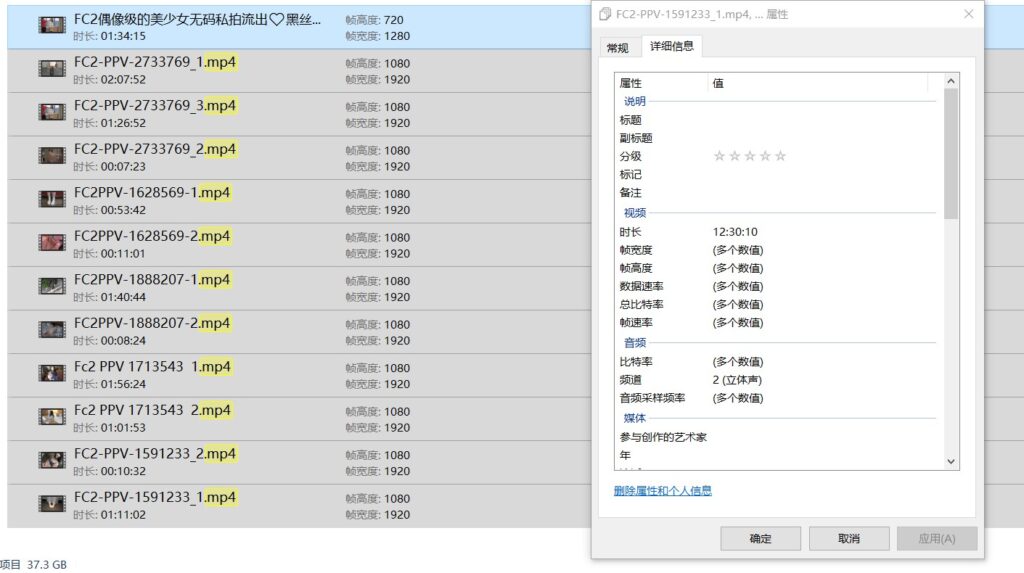Click the thumbnail icon of FC2-PPV-2733769_1.mp4
This screenshot has height=573, width=1024.
coord(52,68)
